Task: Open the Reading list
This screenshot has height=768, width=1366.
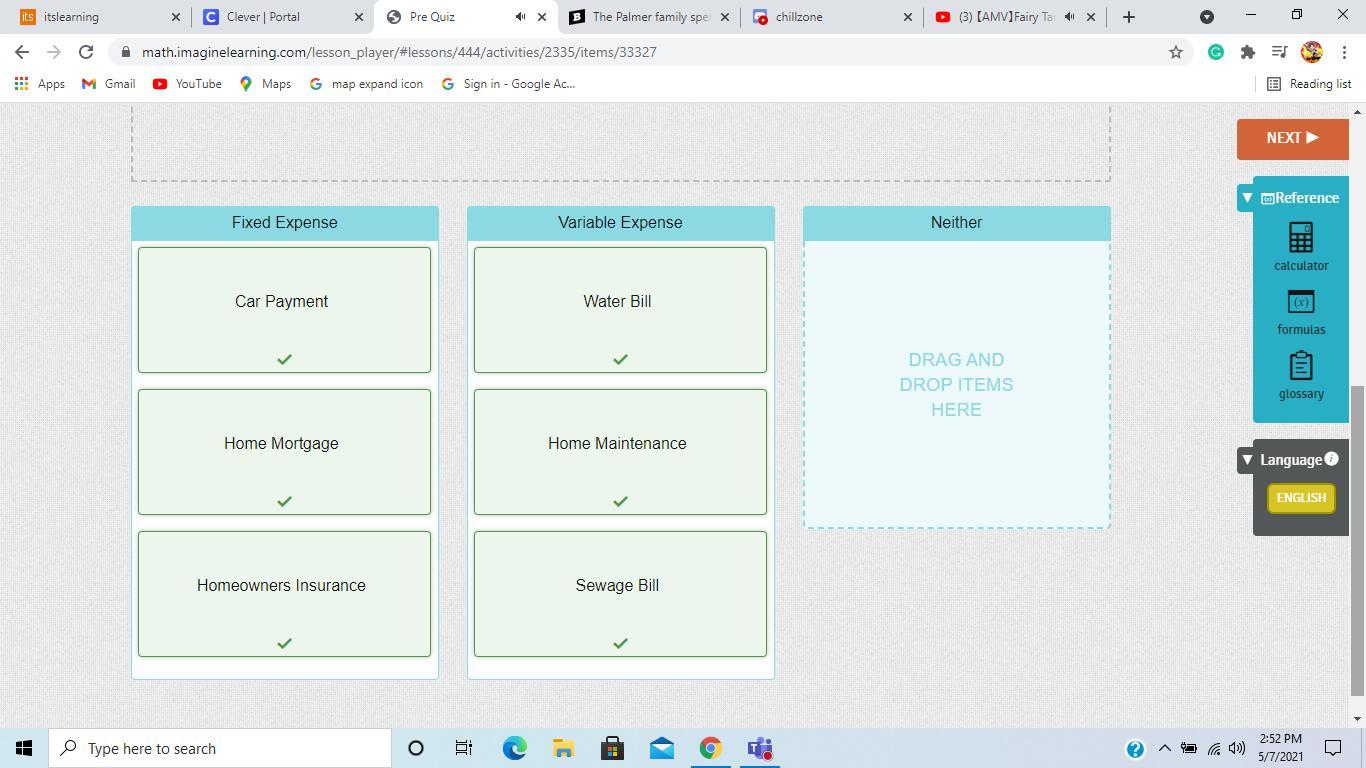Action: (x=1309, y=84)
